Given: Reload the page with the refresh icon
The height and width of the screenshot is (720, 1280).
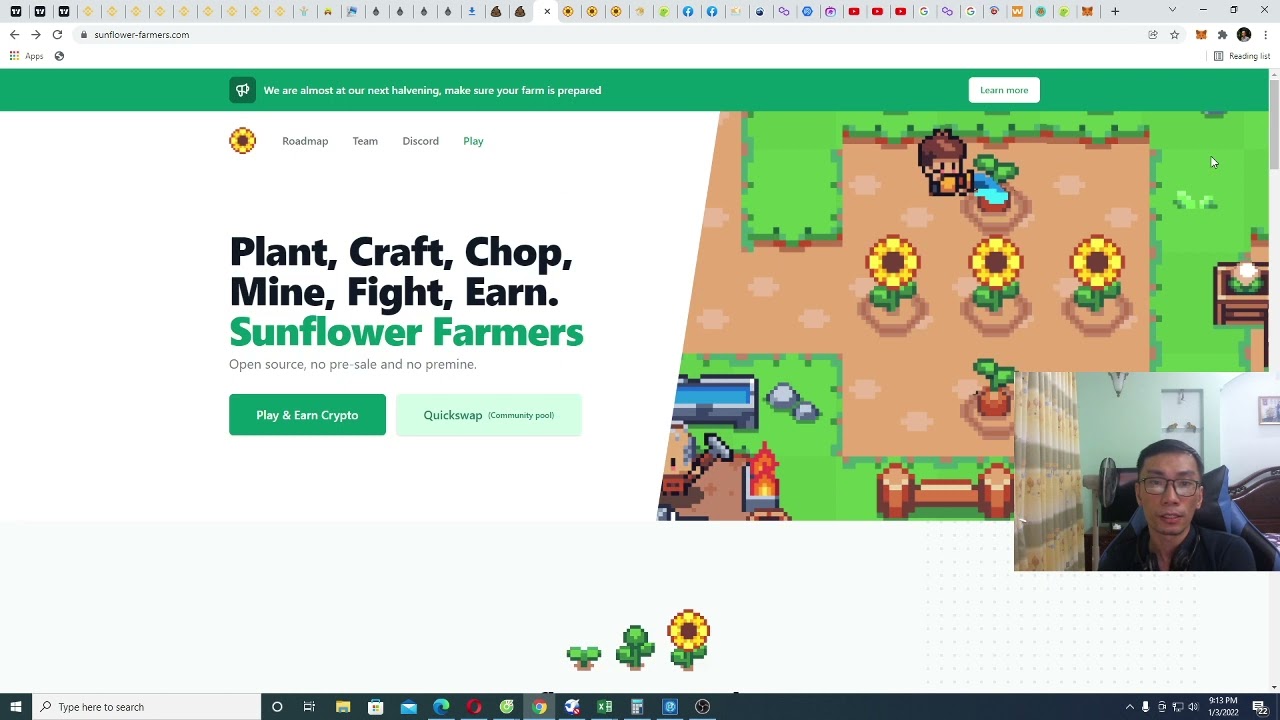Looking at the screenshot, I should 57,35.
